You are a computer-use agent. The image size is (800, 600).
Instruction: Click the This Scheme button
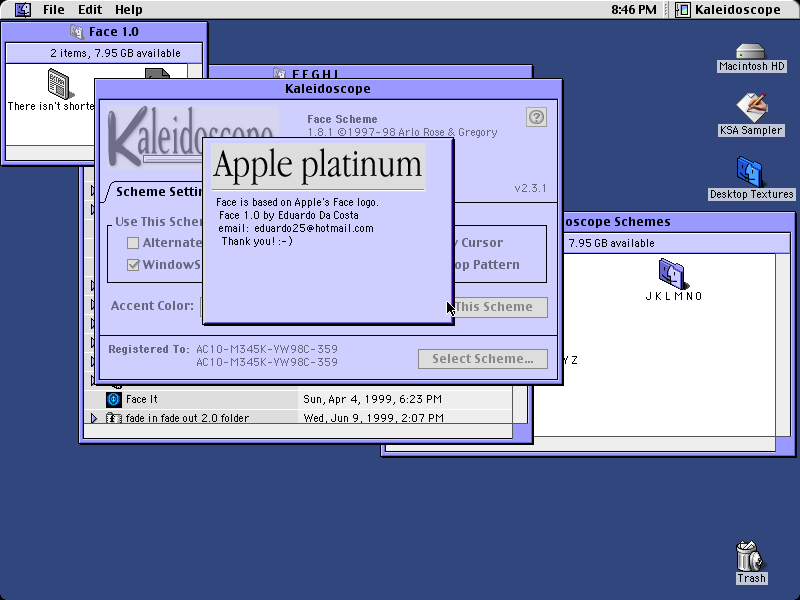(x=501, y=307)
